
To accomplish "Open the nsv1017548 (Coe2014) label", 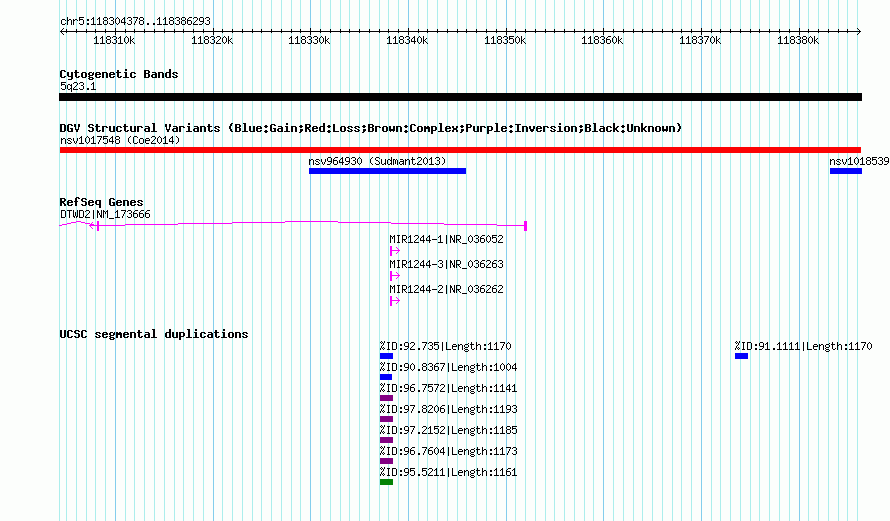I will coord(120,140).
